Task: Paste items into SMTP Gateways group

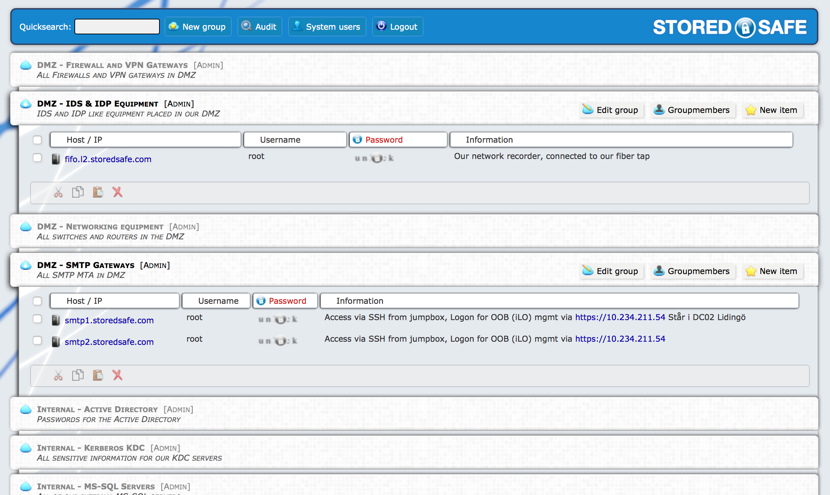Action: tap(98, 375)
